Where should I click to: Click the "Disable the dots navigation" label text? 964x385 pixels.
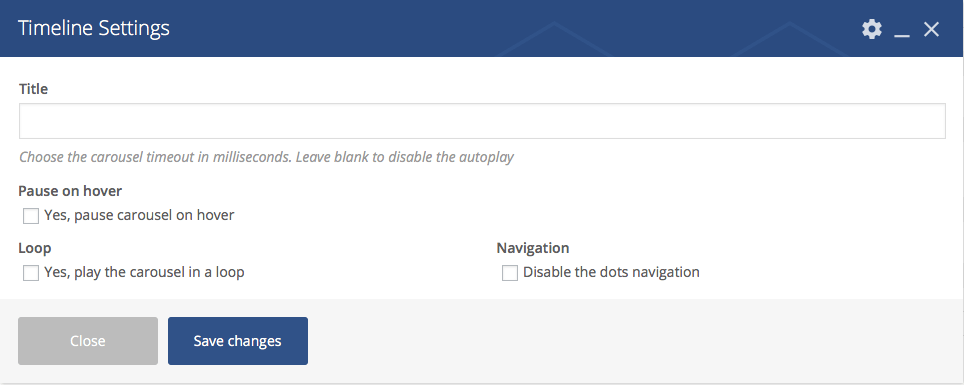coord(611,272)
